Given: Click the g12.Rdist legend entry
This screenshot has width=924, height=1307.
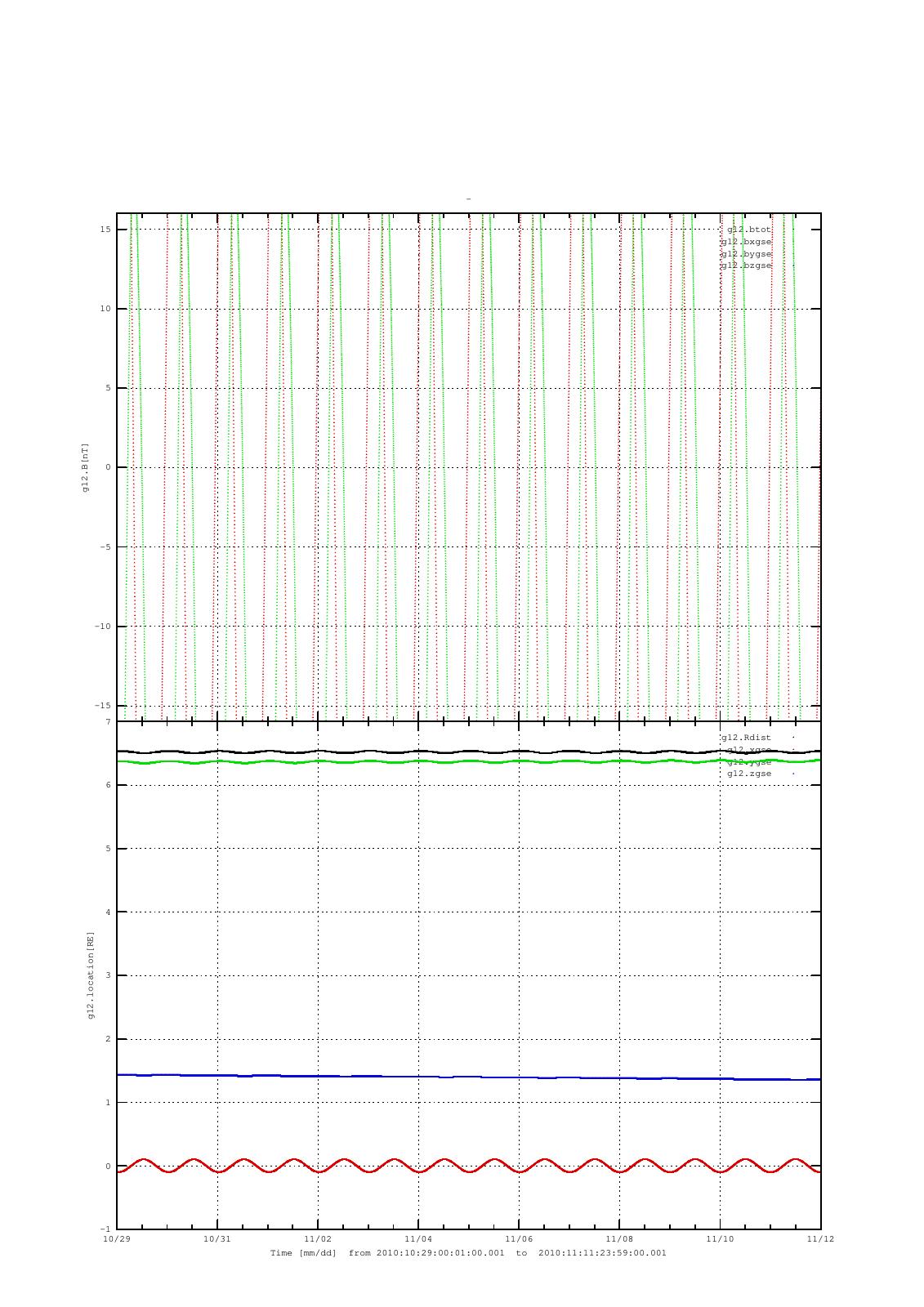Looking at the screenshot, I should (x=746, y=738).
